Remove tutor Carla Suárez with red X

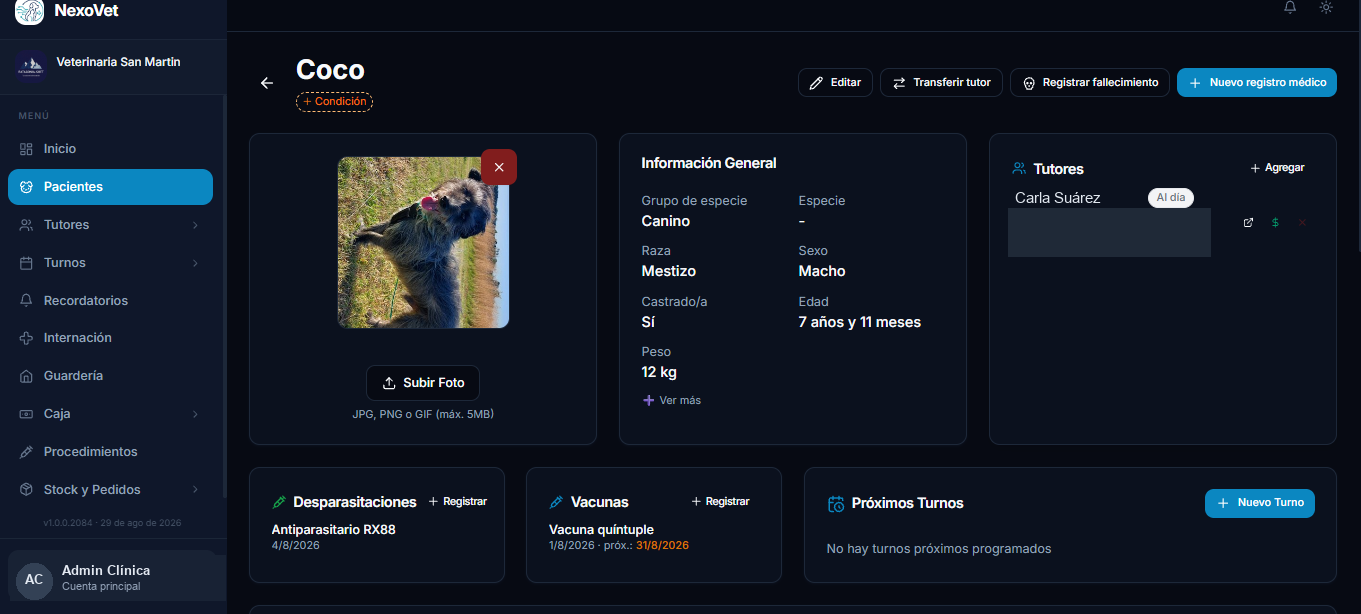coord(1302,223)
